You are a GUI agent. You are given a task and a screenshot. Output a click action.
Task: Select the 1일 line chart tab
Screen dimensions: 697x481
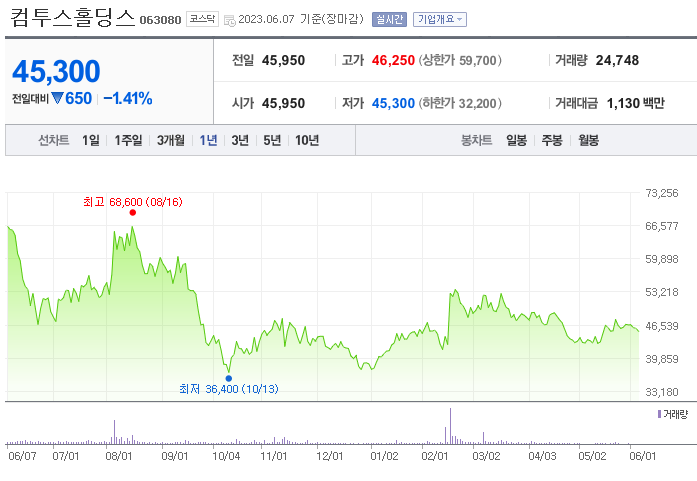click(91, 140)
